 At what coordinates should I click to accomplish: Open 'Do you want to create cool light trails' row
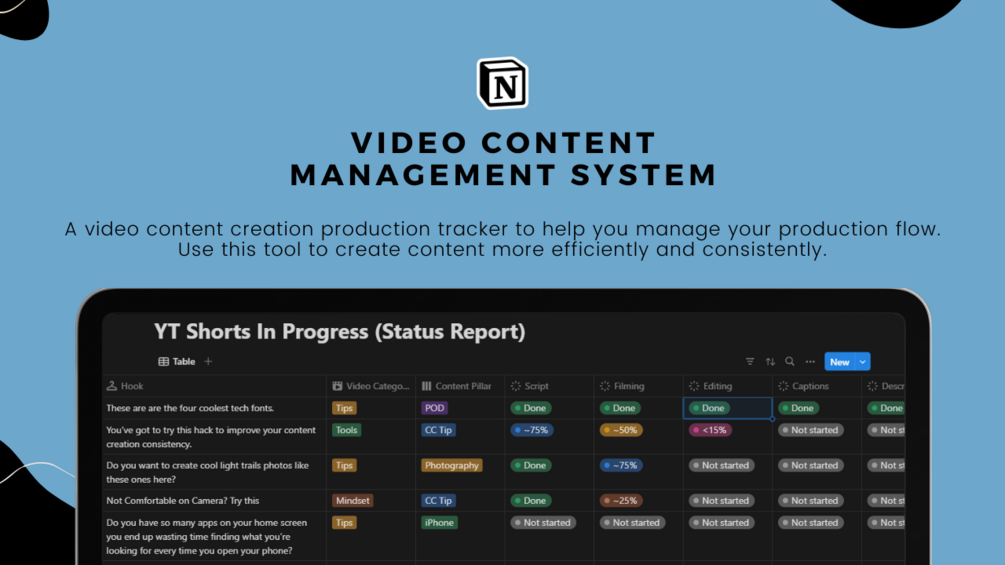tap(208, 472)
